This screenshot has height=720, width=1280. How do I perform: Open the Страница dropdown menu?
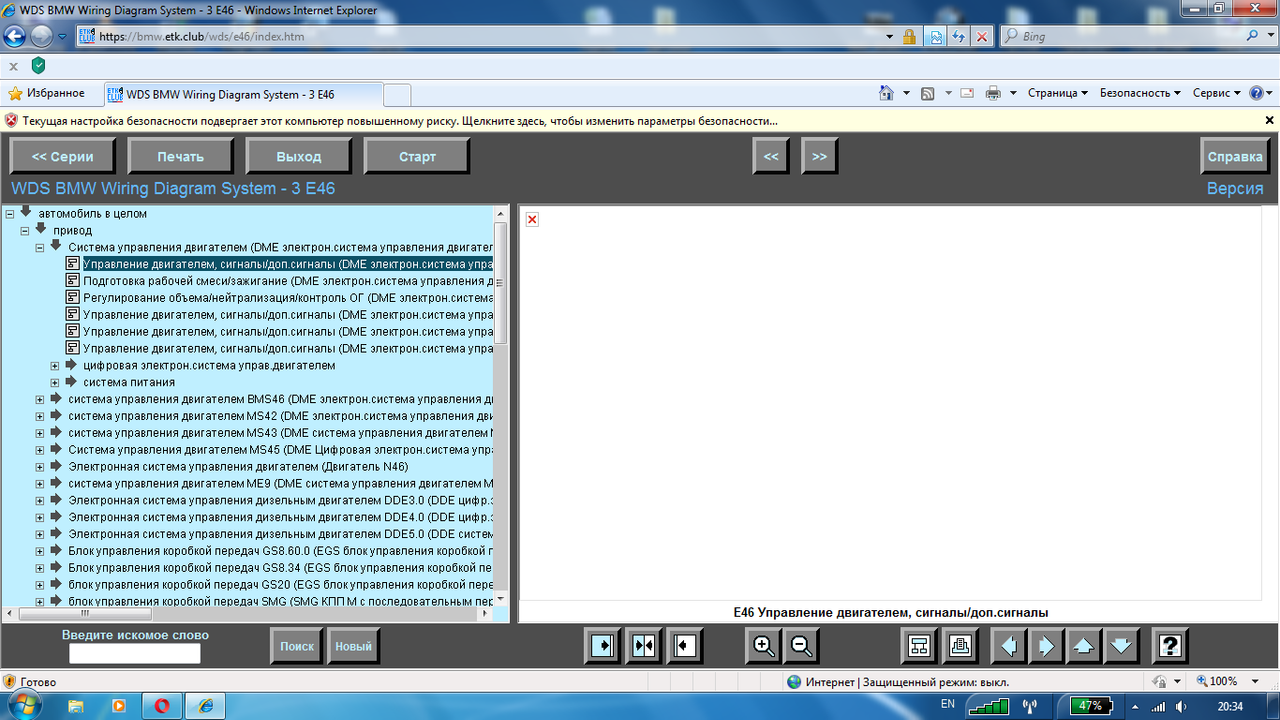point(1057,93)
